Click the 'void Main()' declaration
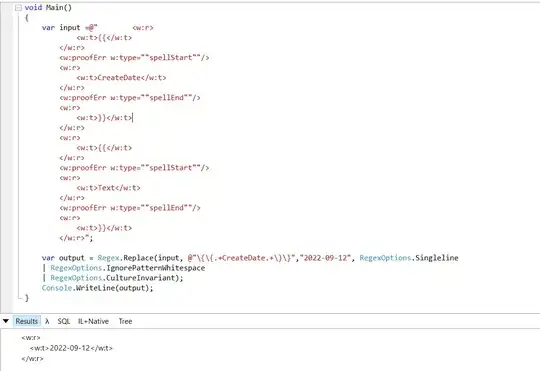540x371 pixels. coord(48,8)
